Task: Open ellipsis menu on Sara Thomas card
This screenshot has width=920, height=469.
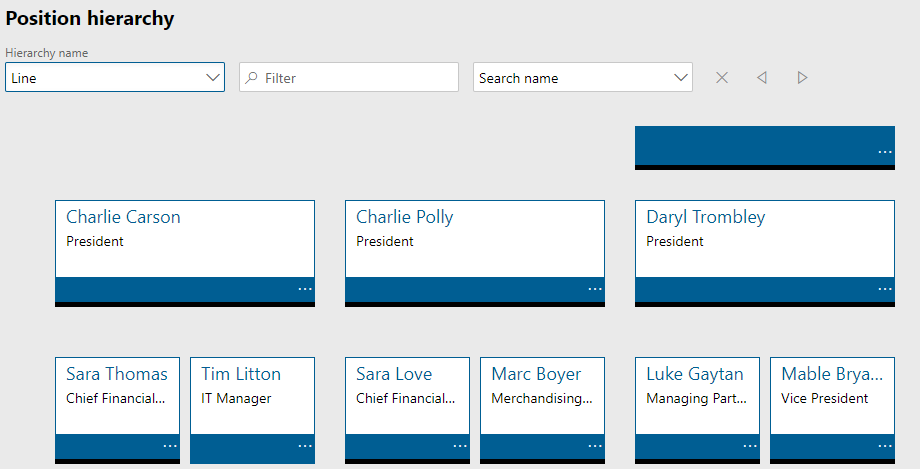Action: coord(170,446)
